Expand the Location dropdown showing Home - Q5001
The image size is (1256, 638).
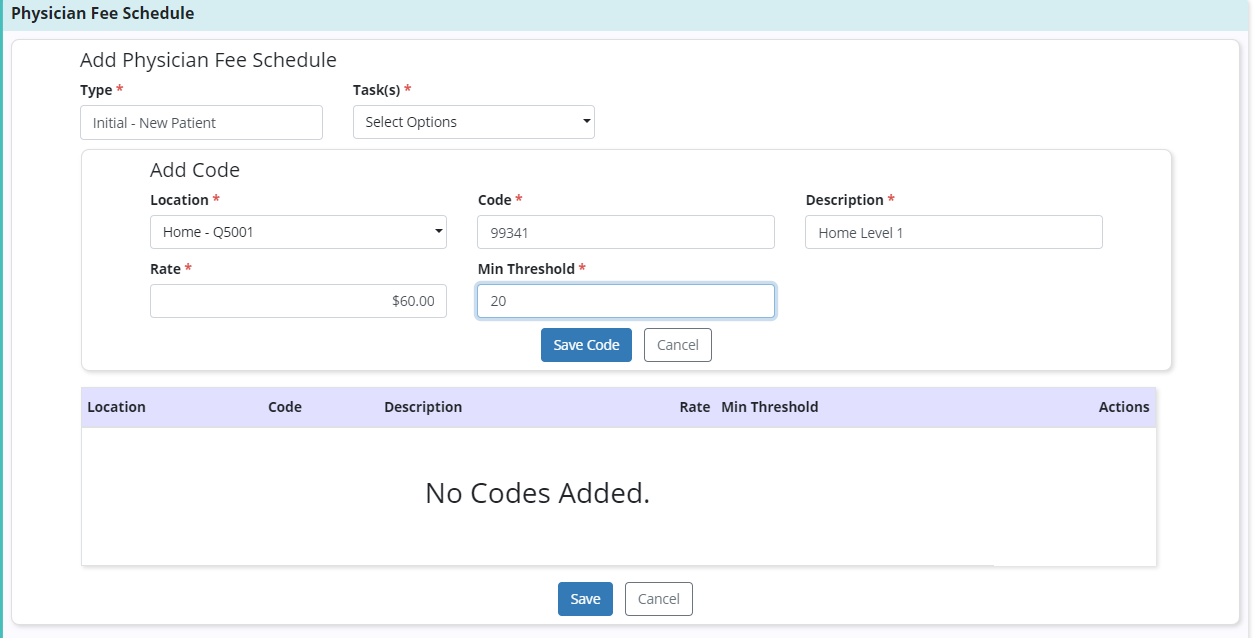(x=298, y=232)
